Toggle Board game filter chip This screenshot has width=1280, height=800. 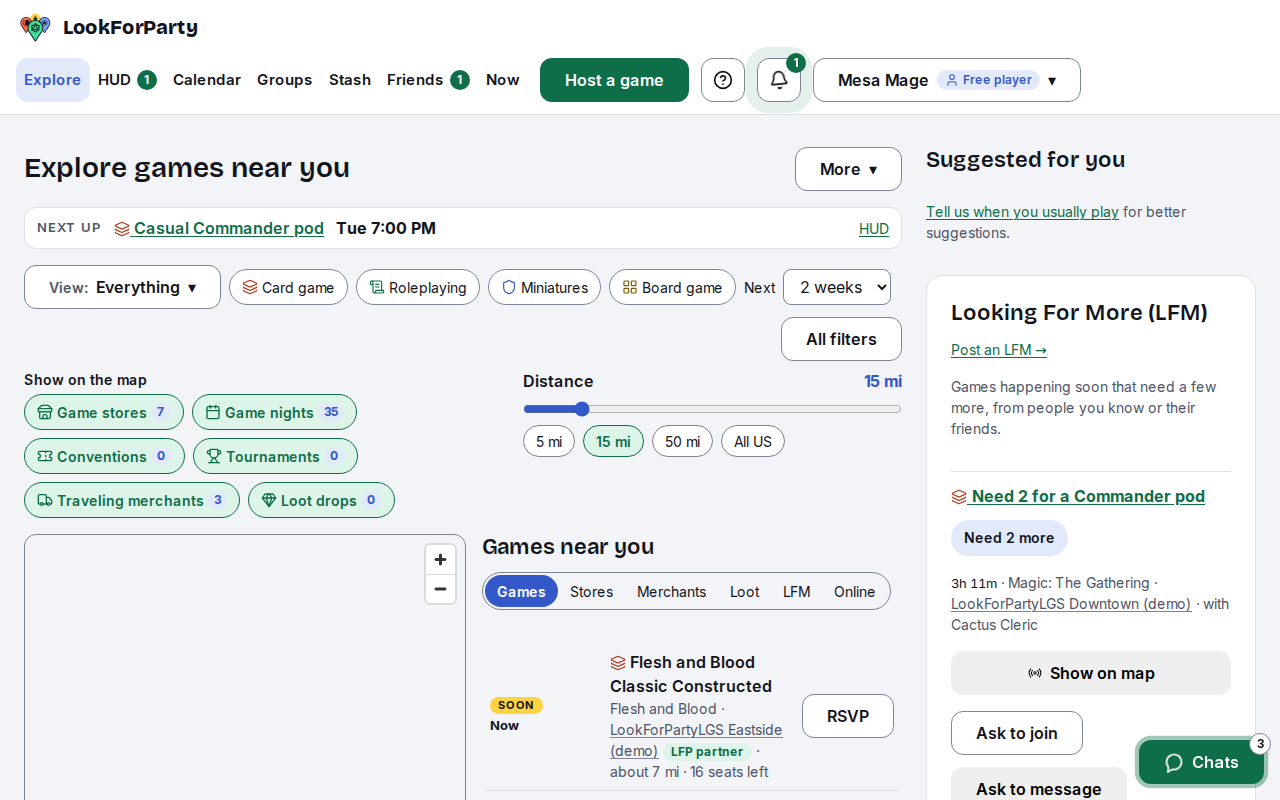coord(672,287)
